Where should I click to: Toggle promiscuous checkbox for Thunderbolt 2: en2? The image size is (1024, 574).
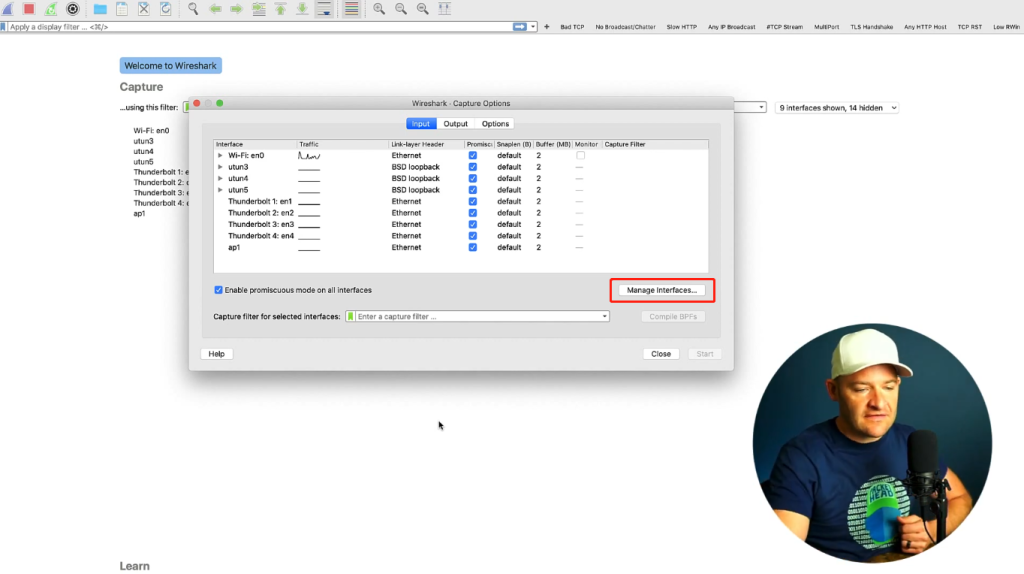tap(473, 213)
